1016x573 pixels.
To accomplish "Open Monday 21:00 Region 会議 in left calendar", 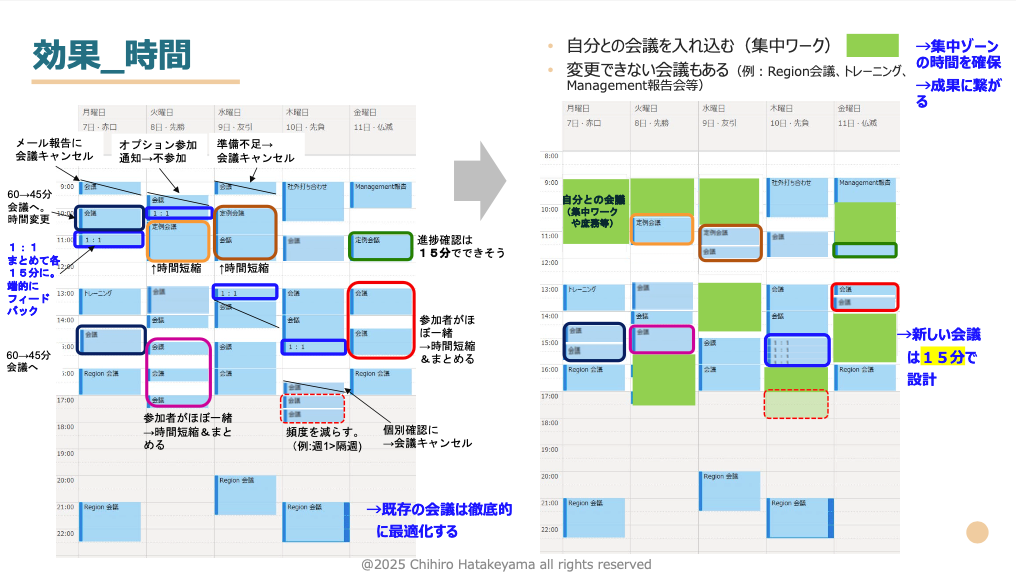I will click(x=111, y=520).
